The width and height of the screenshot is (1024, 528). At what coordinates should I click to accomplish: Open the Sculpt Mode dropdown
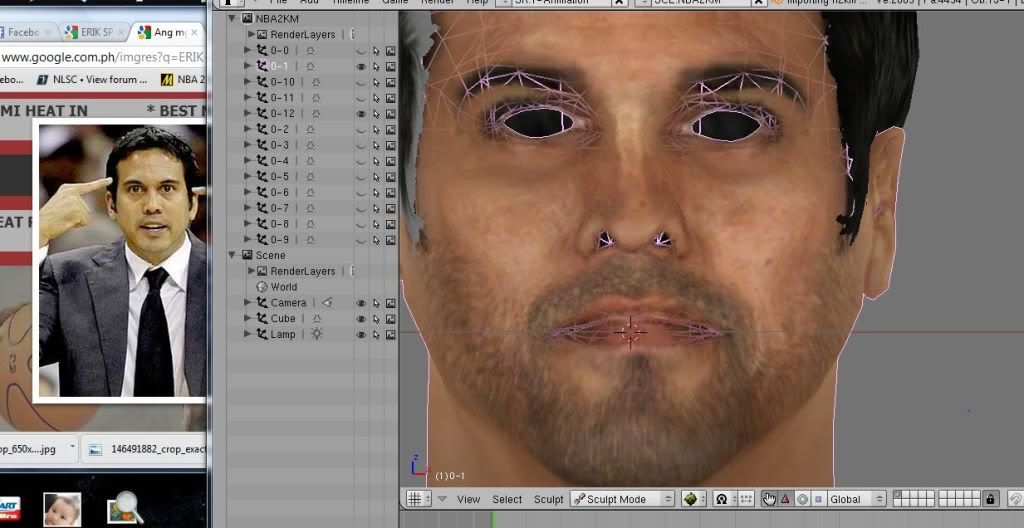pyautogui.click(x=622, y=499)
